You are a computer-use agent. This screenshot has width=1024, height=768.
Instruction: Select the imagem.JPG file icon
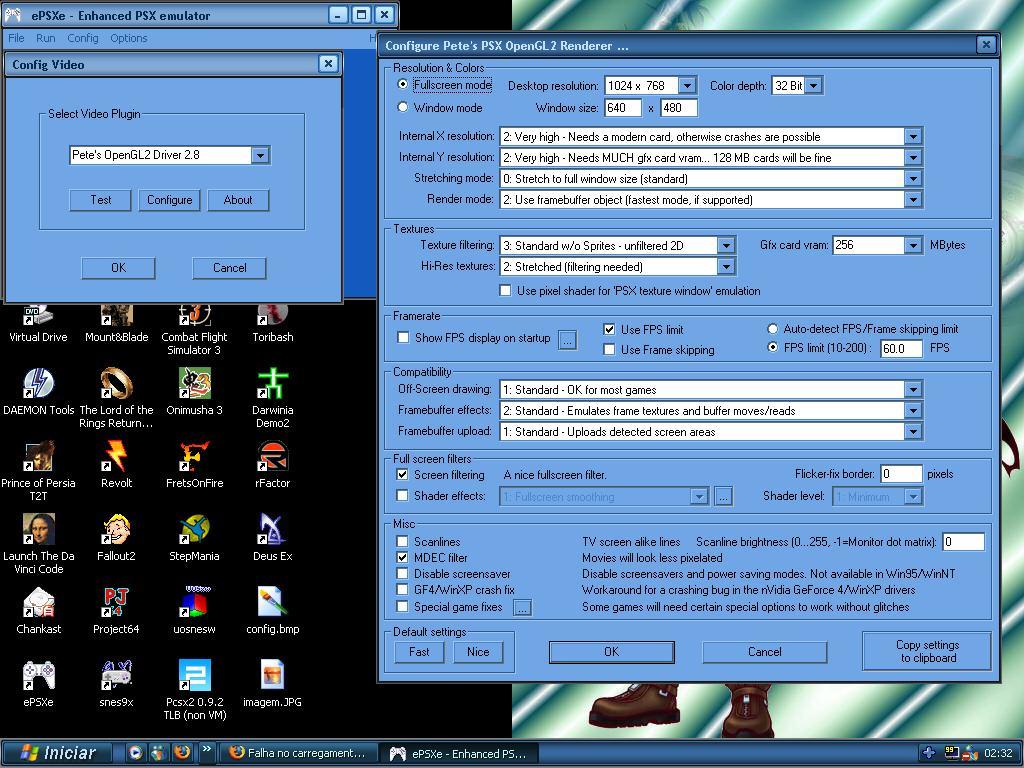click(272, 684)
